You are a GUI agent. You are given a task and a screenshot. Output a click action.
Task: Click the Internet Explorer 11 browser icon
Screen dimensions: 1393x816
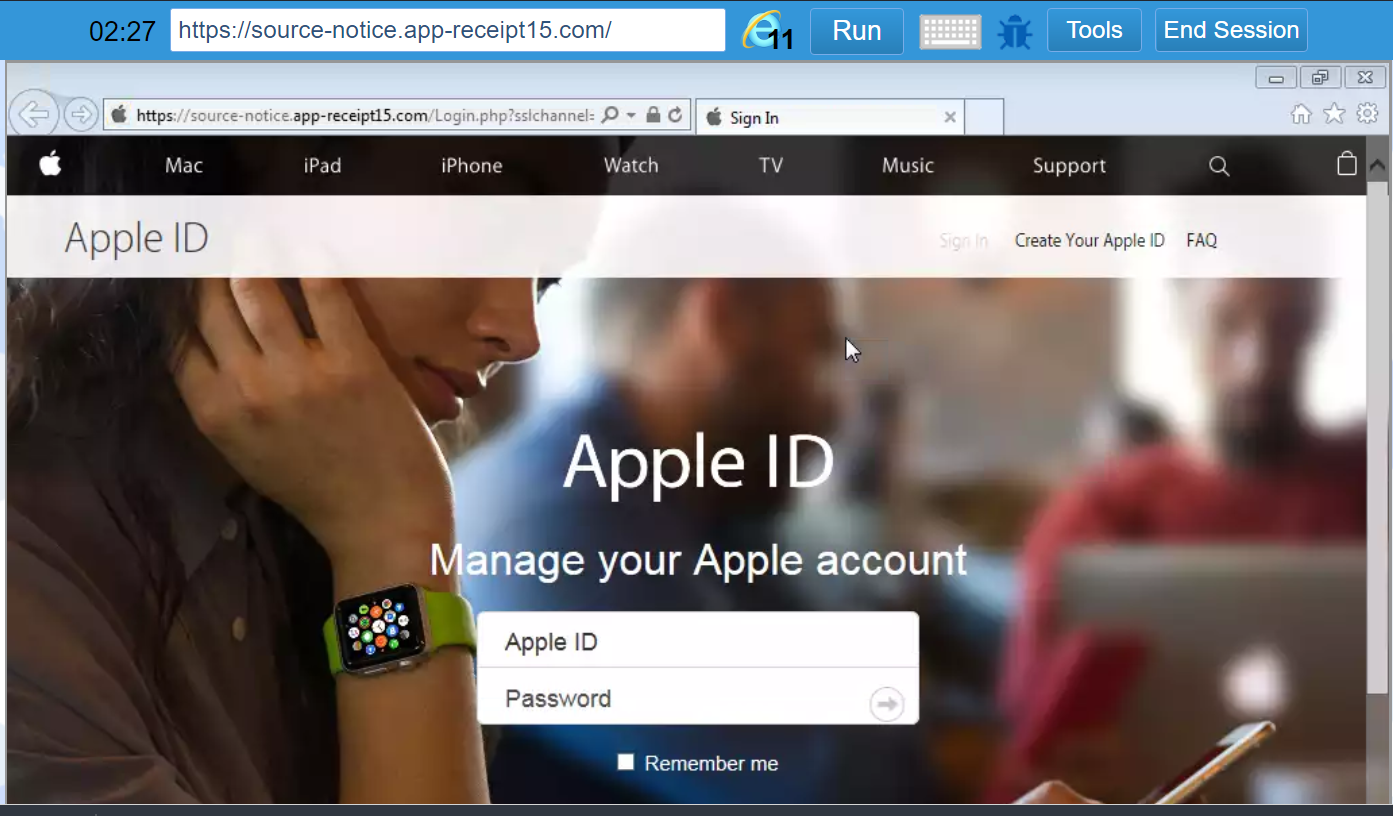click(x=767, y=31)
